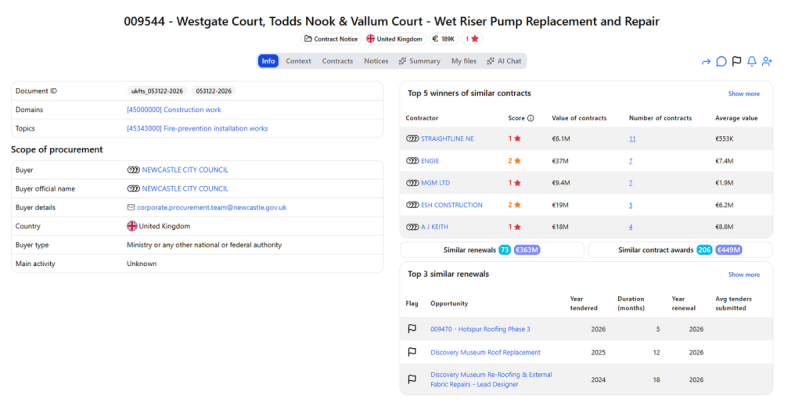Click the Similar contract awards button
The height and width of the screenshot is (400, 800).
(680, 250)
